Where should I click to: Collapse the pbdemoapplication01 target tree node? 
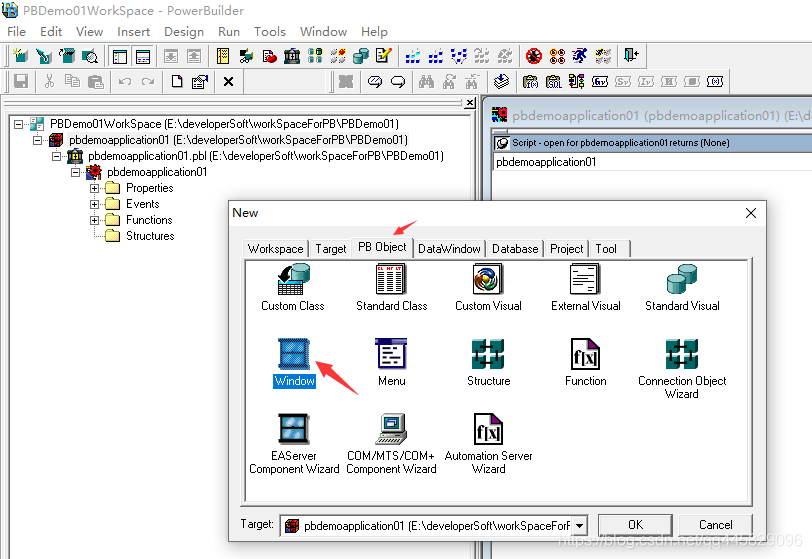[x=37, y=140]
